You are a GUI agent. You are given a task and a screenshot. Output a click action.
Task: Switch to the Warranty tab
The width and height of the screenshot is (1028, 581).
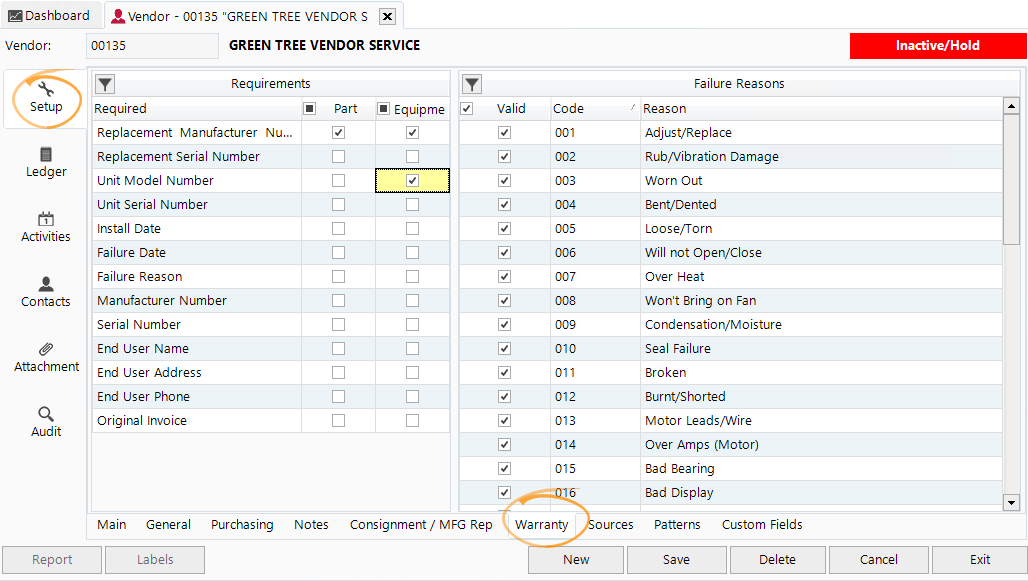click(x=542, y=524)
